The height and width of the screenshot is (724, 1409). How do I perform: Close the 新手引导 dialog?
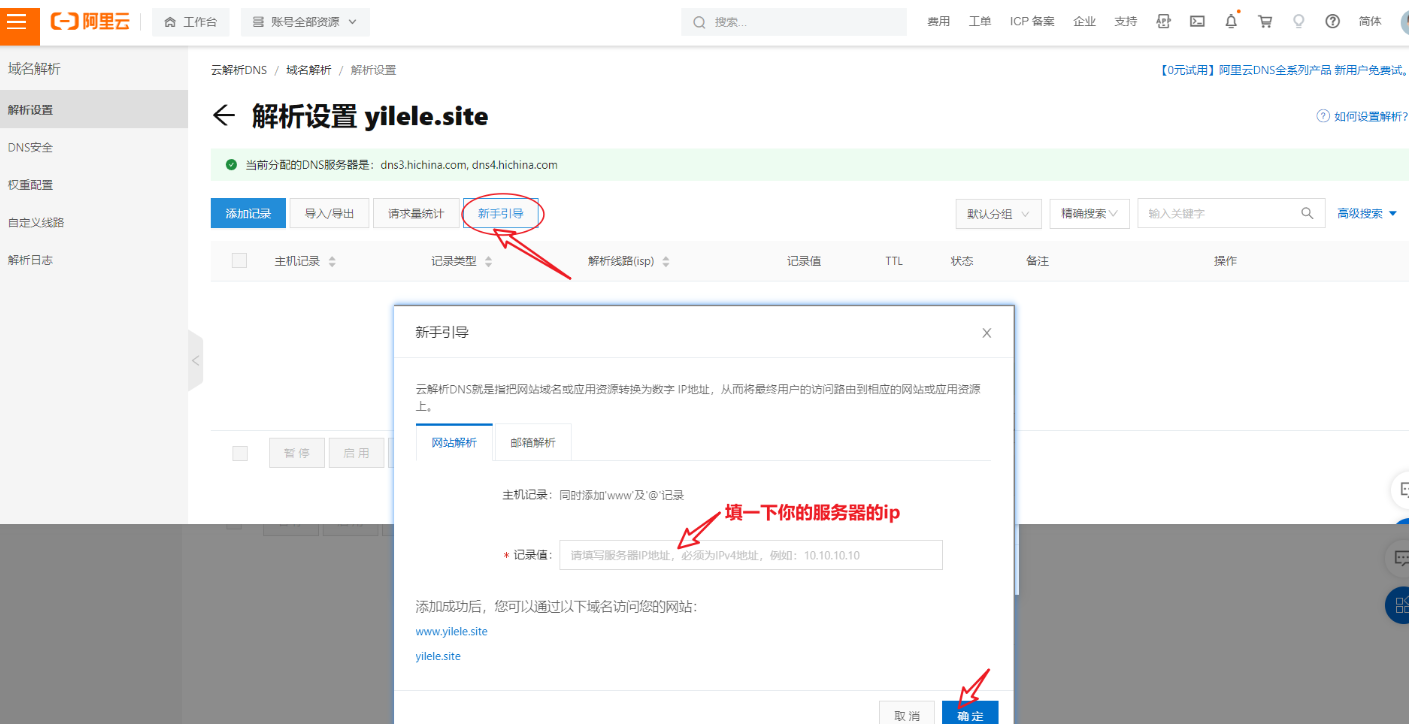987,333
